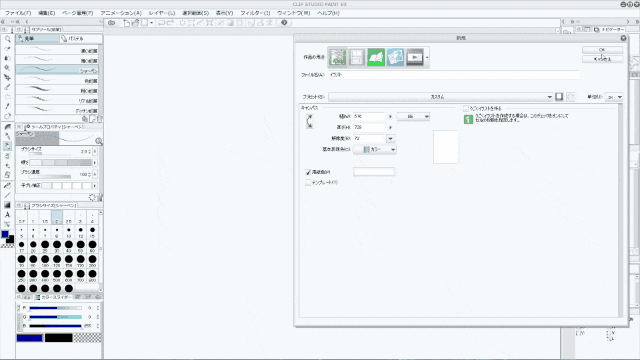
Task: Open the B5 paper size dropdown
Action: pos(413,117)
